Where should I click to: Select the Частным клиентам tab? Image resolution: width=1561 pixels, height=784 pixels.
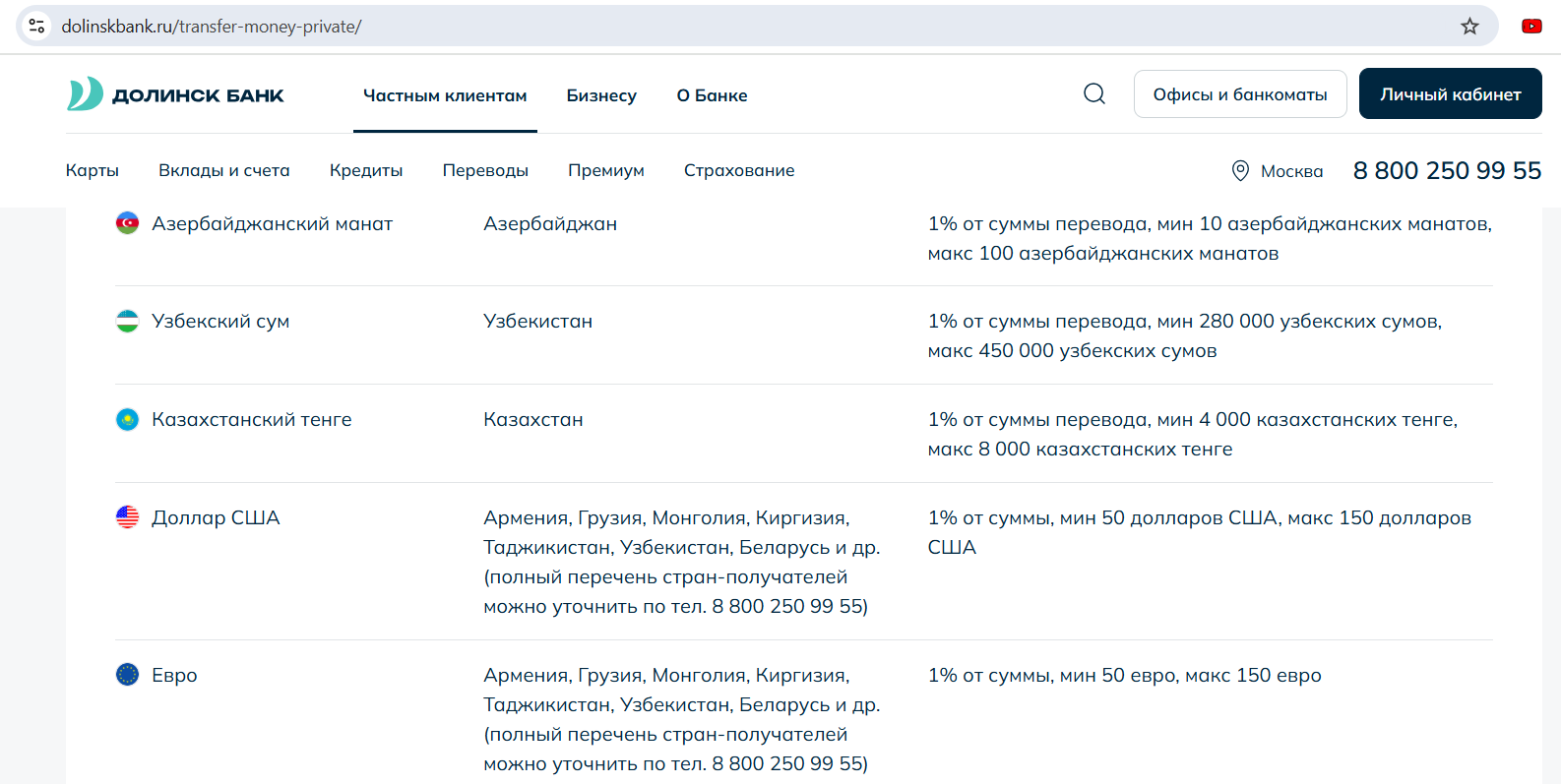445,95
